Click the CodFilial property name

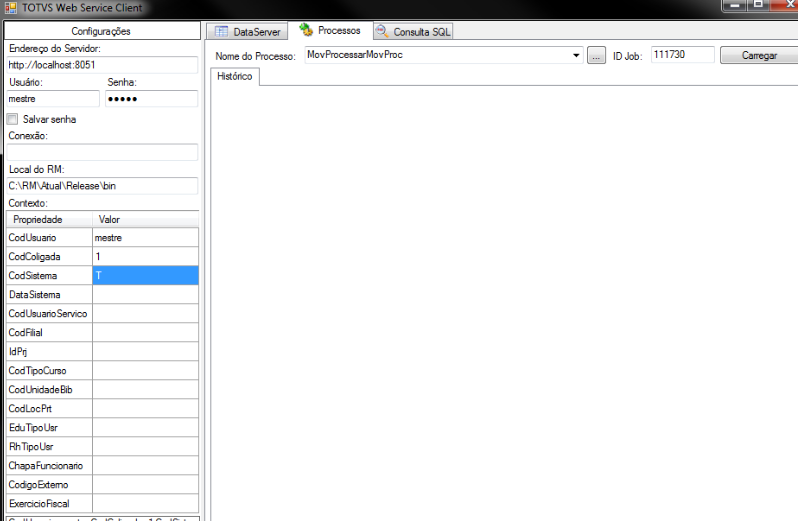[25, 332]
